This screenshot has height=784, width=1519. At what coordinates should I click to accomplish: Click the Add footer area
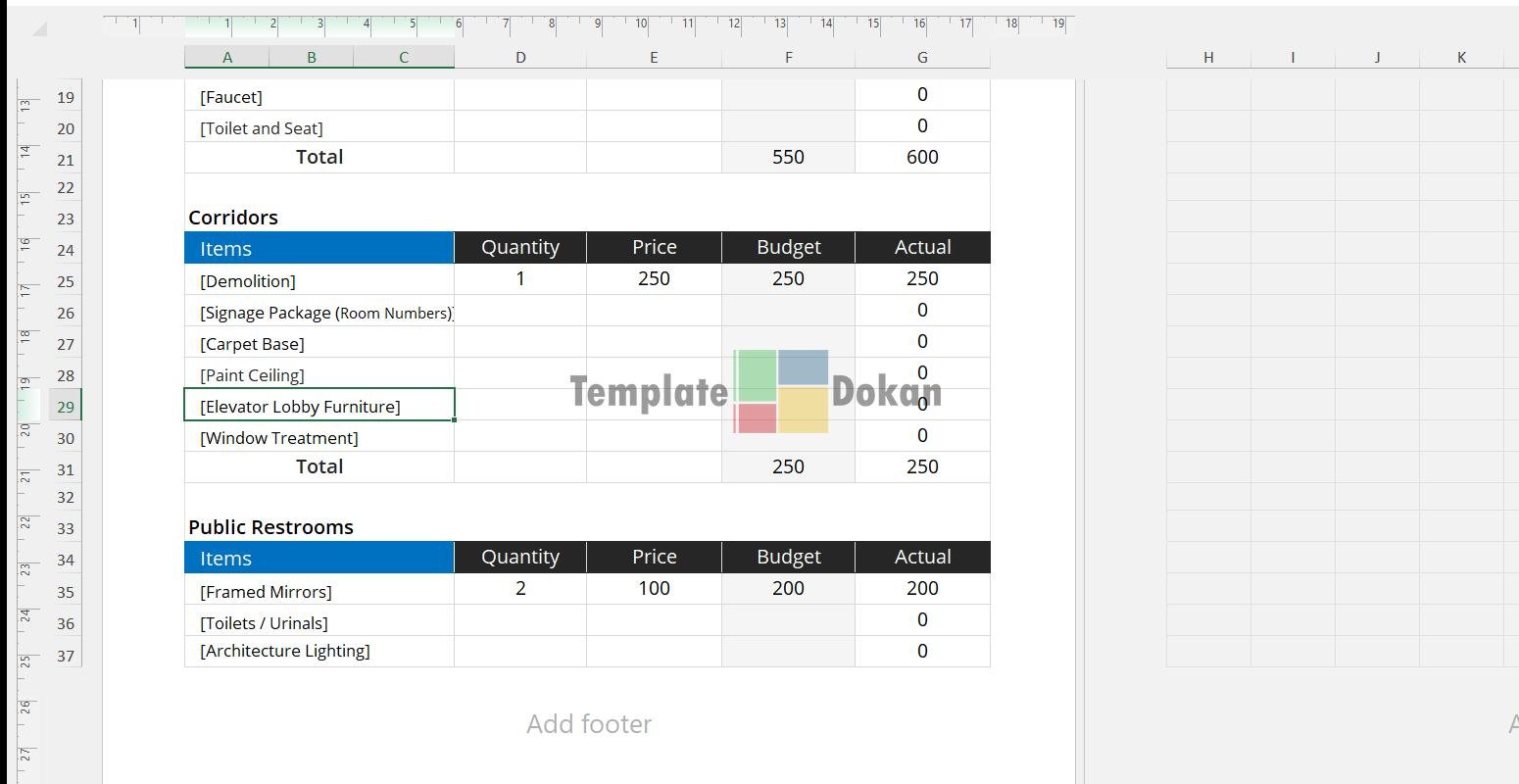pos(588,724)
